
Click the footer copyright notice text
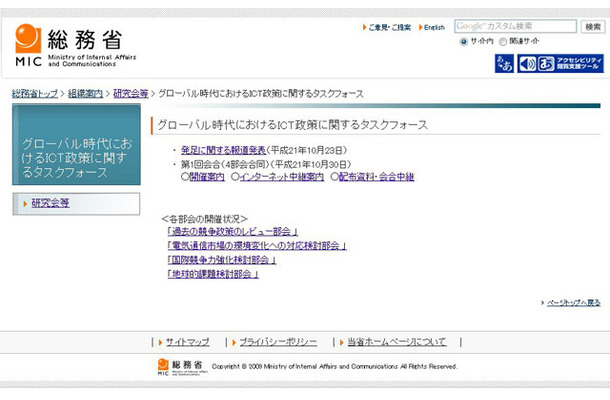click(x=335, y=367)
